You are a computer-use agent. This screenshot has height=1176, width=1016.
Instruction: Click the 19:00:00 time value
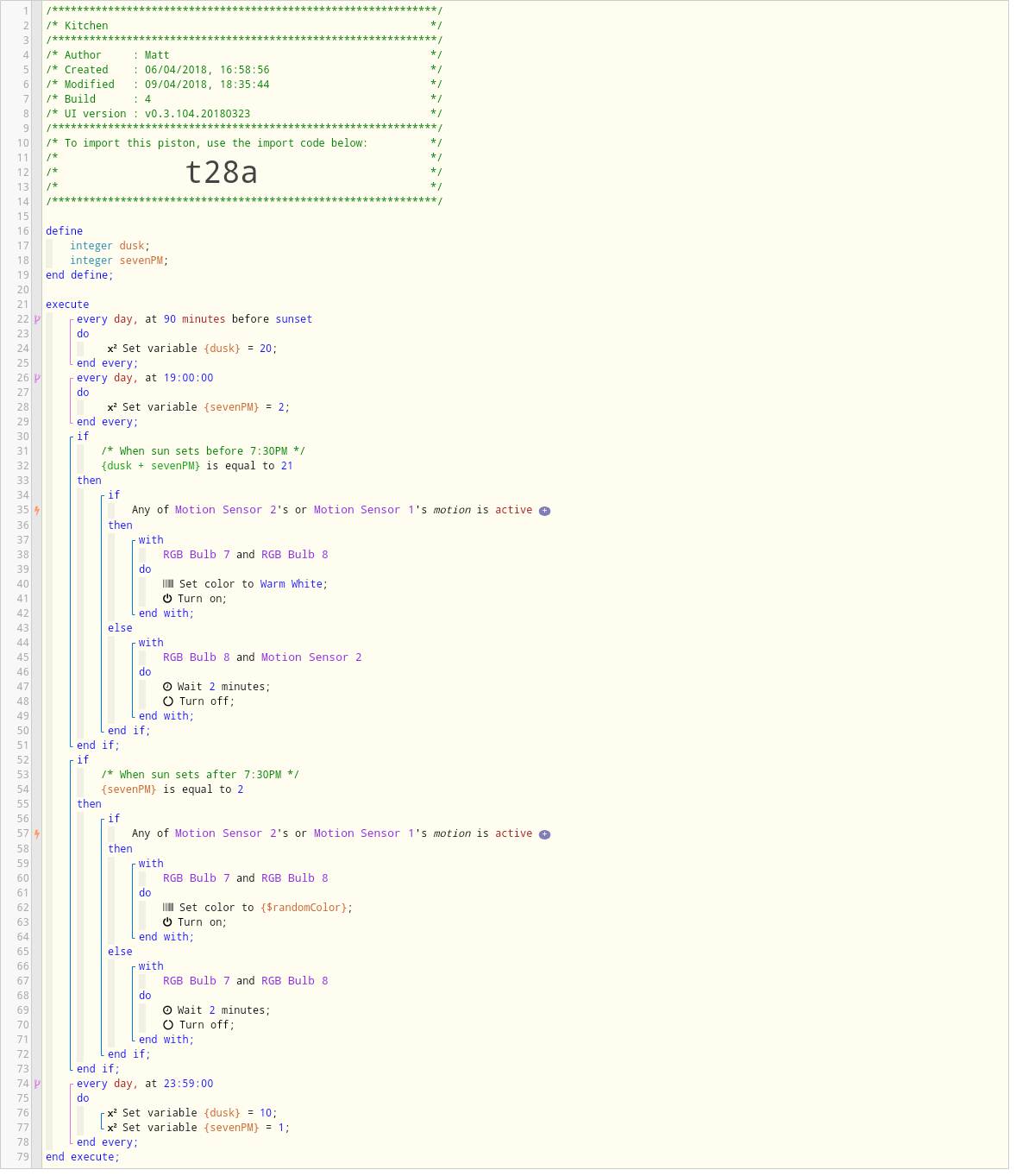coord(188,378)
